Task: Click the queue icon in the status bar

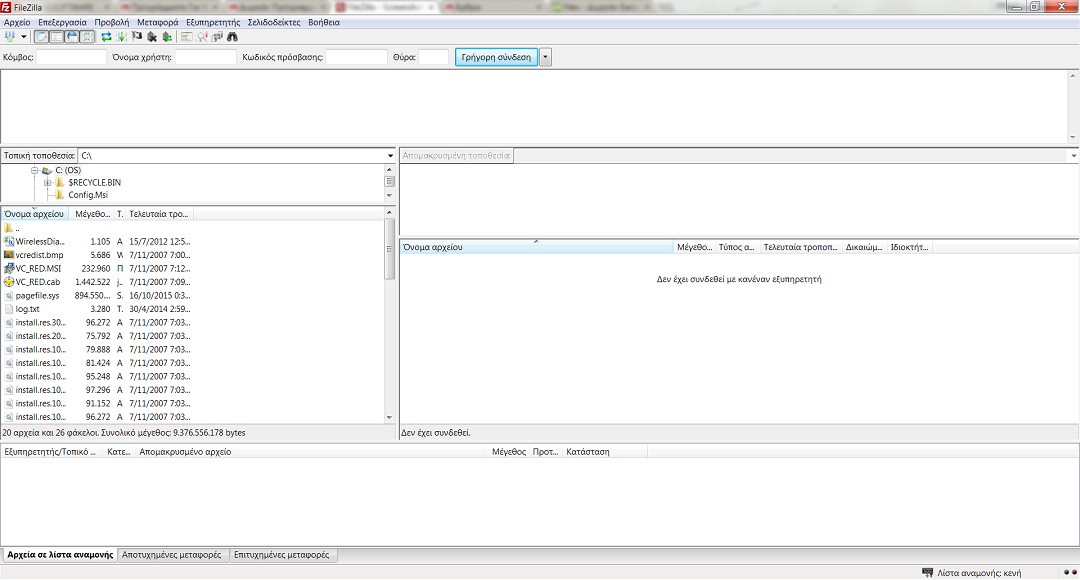Action: pyautogui.click(x=927, y=572)
